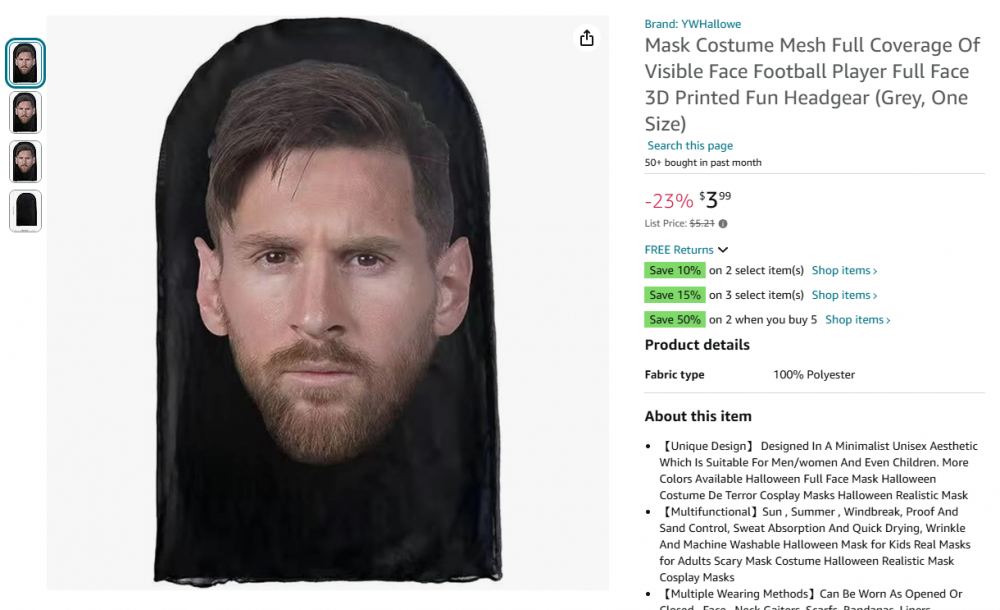Open Shop items for Save 10% offer
The width and height of the screenshot is (1000, 610).
844,271
